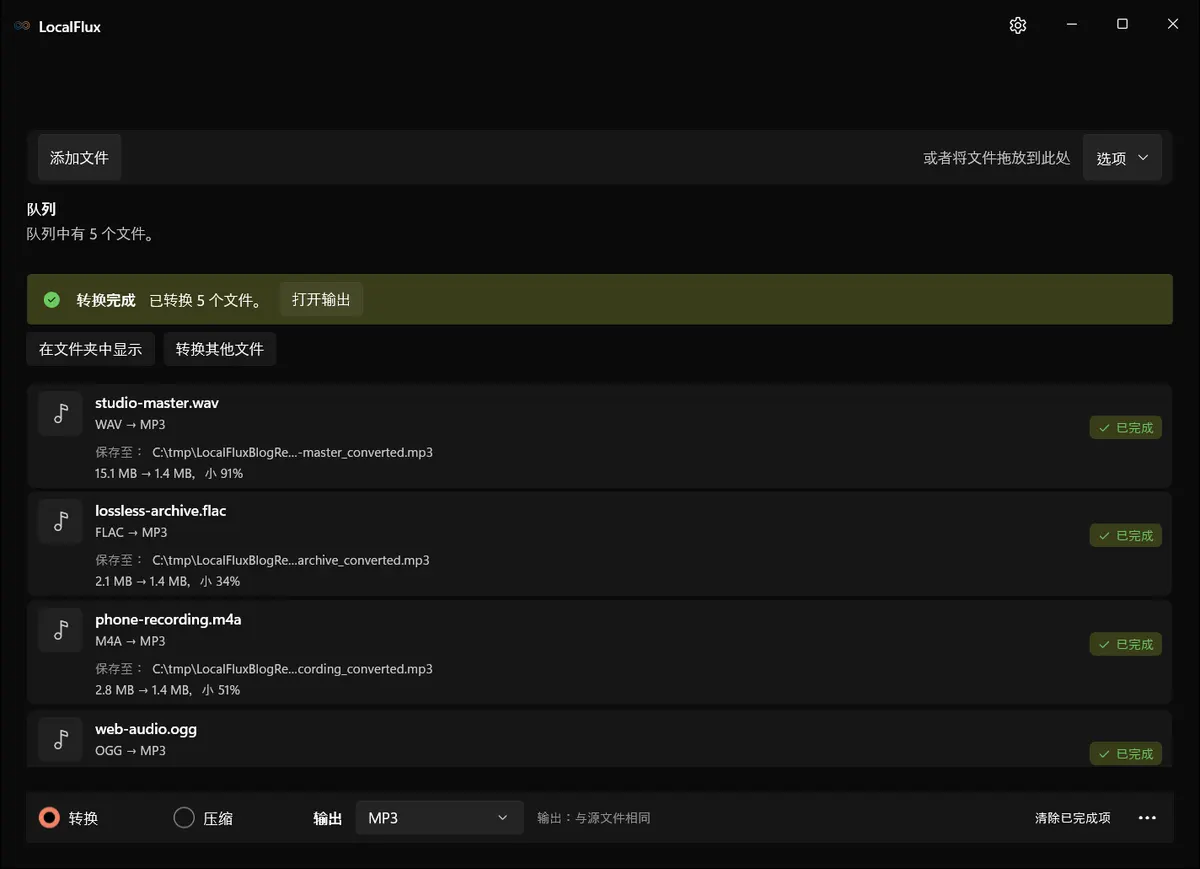Click the 已完成 badge for studio-master.wav

point(1126,428)
